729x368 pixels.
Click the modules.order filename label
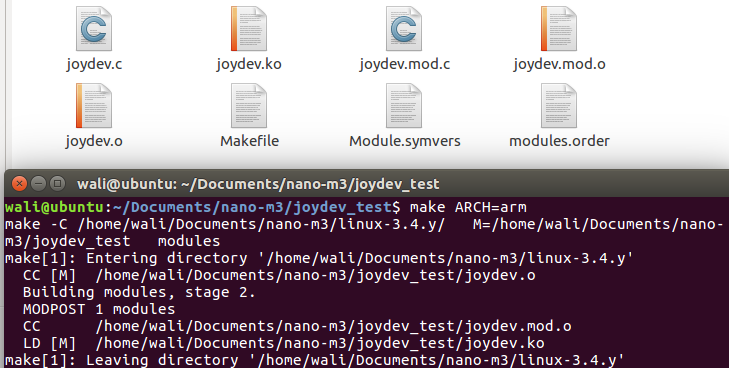click(559, 141)
